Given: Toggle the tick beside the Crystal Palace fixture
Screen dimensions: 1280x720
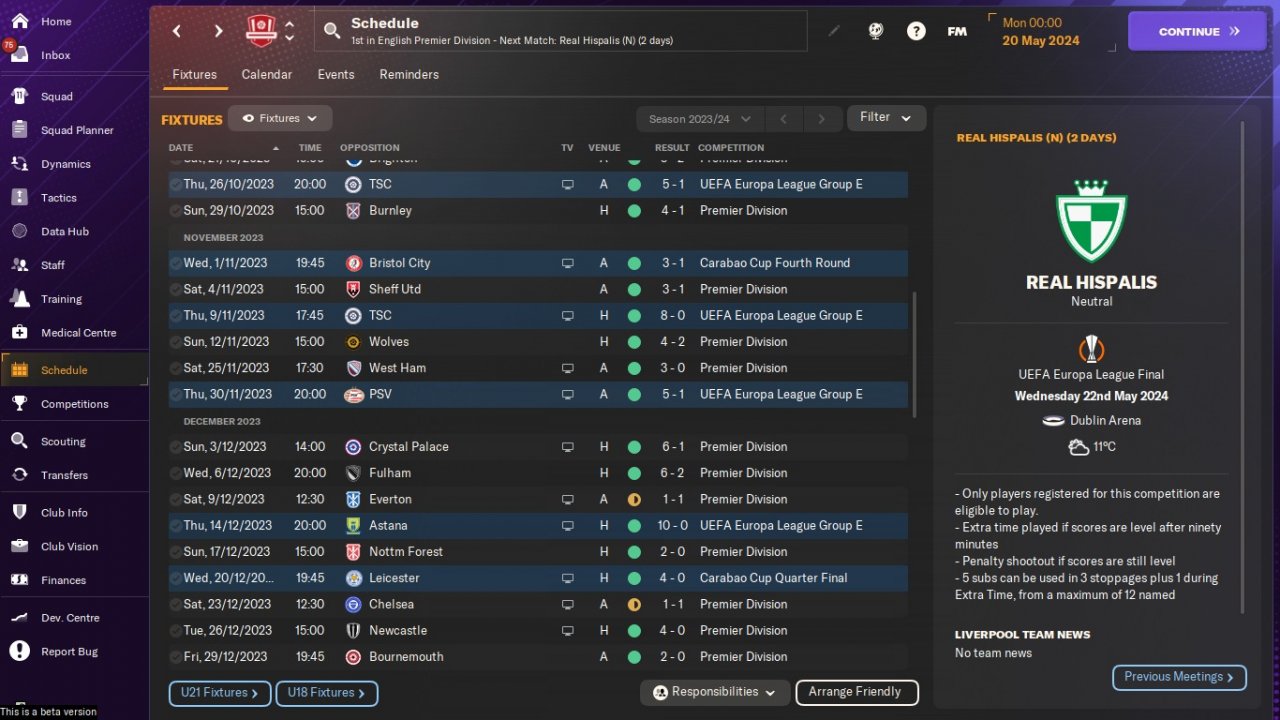Looking at the screenshot, I should [x=176, y=447].
